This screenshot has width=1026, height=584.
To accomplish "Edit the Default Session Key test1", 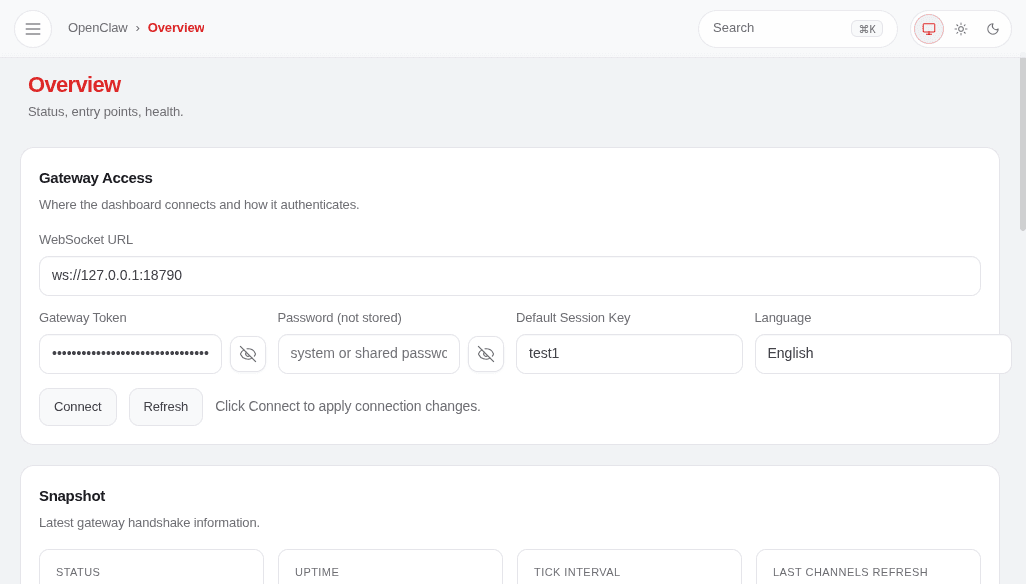I will coord(629,354).
